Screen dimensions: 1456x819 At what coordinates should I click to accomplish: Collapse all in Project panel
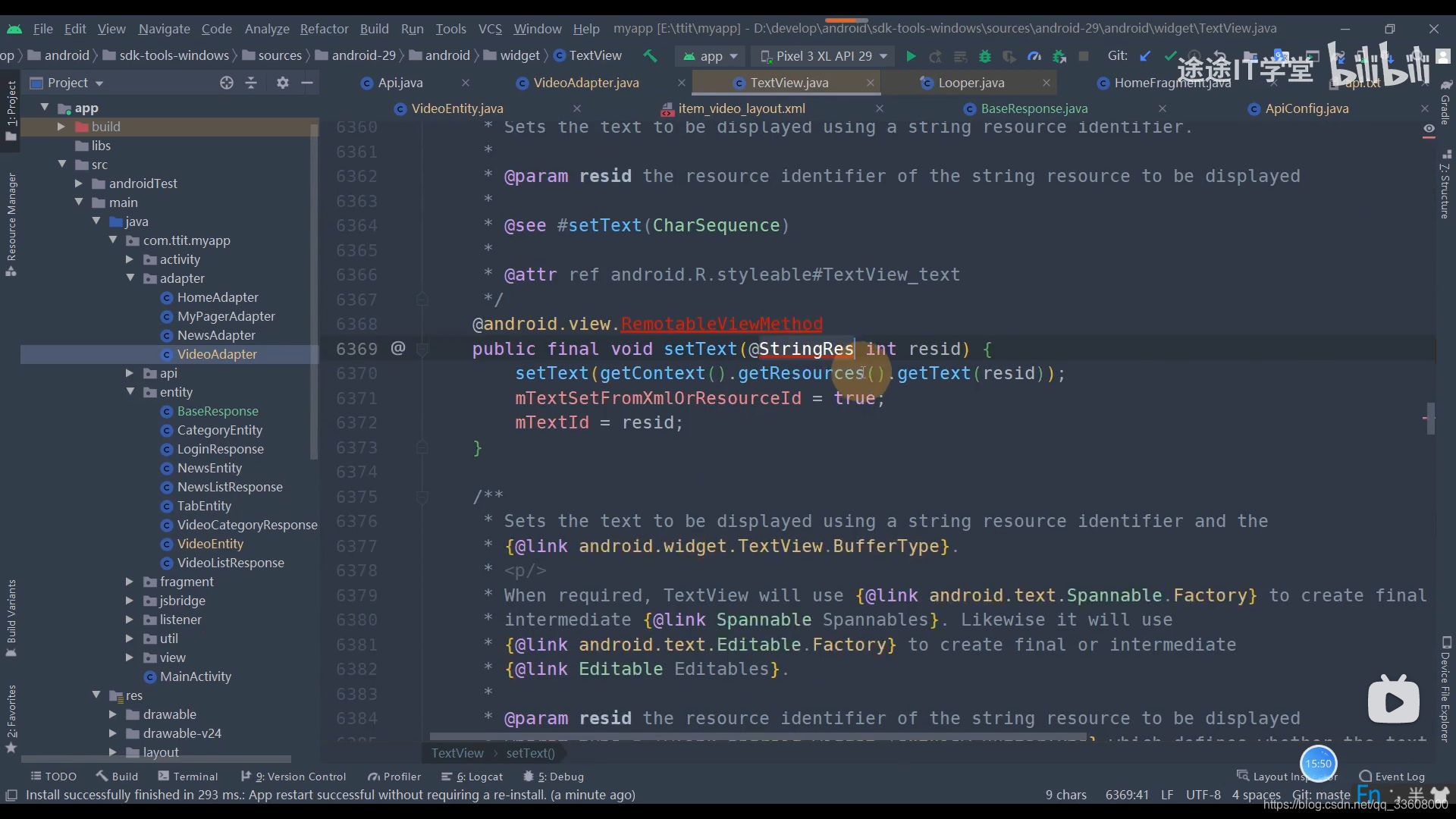pos(251,83)
